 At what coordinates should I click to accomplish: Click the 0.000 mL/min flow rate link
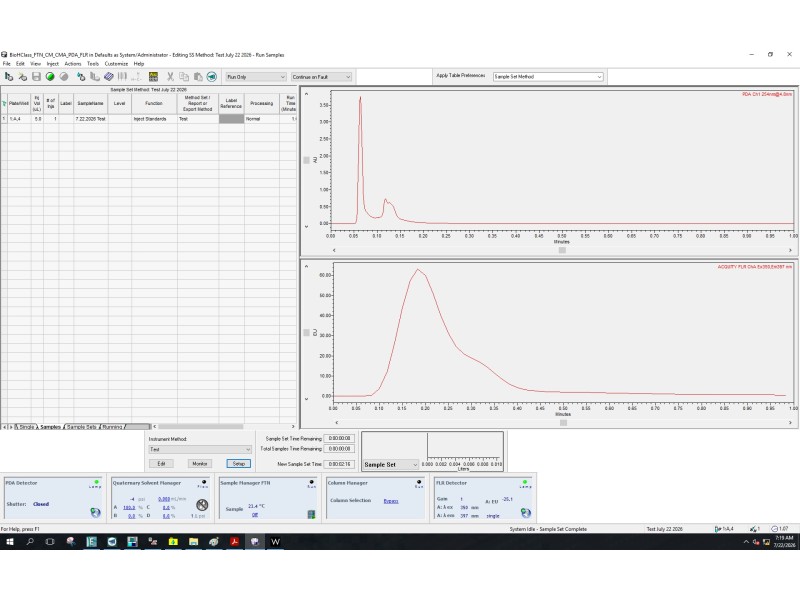164,499
